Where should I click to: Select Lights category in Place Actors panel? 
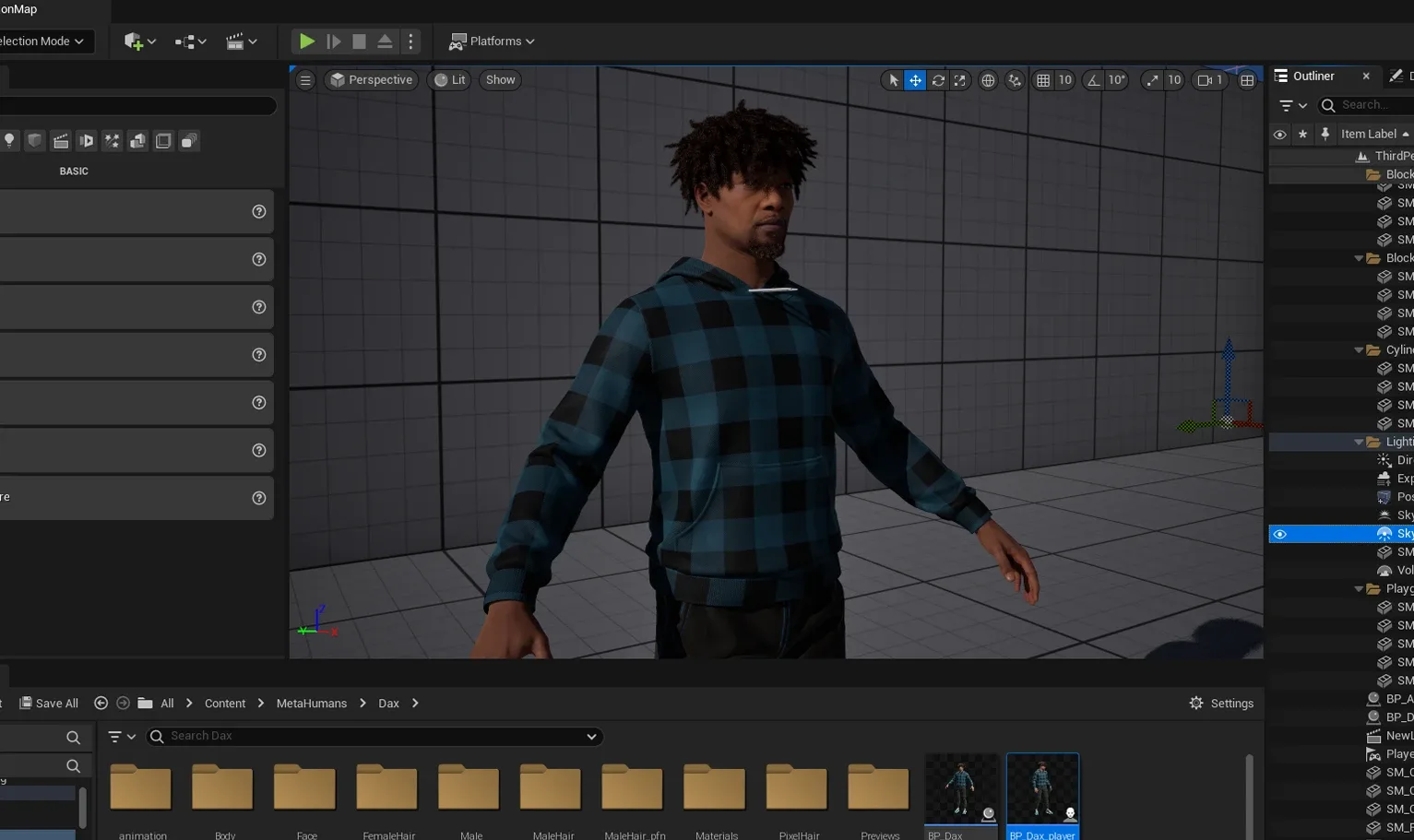9,141
